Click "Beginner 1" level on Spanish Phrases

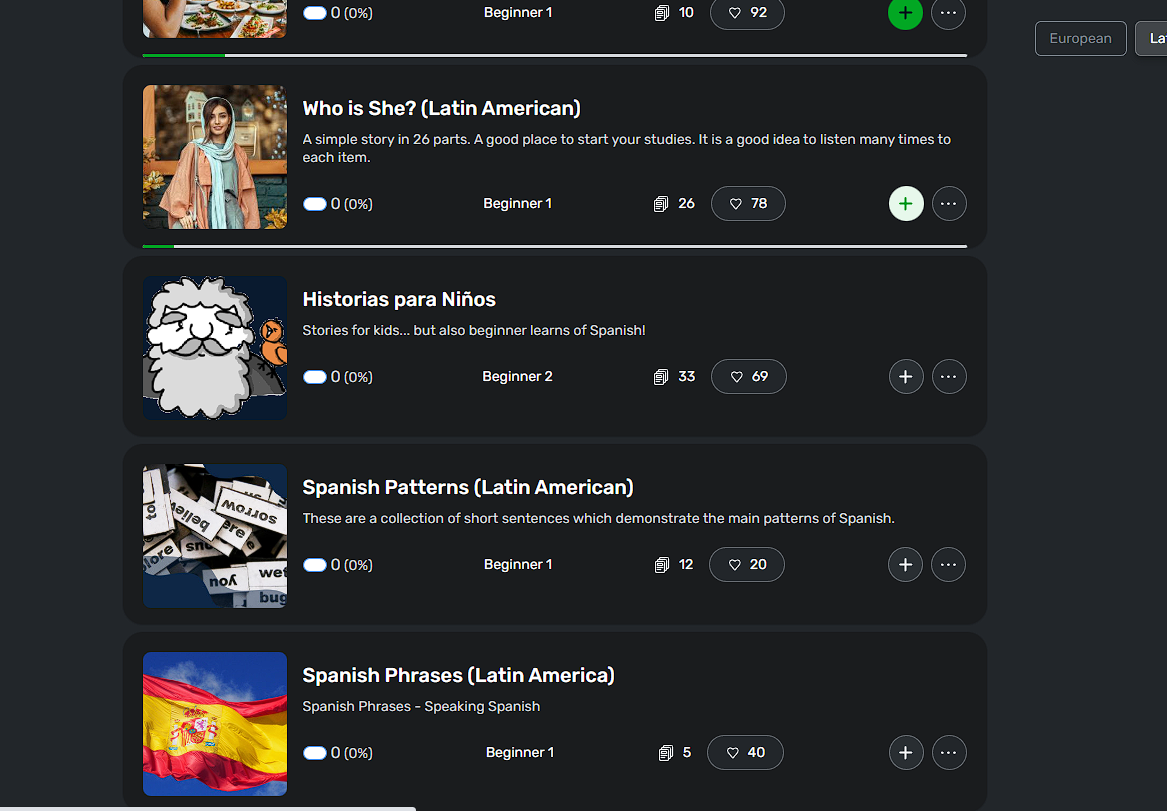coord(520,753)
